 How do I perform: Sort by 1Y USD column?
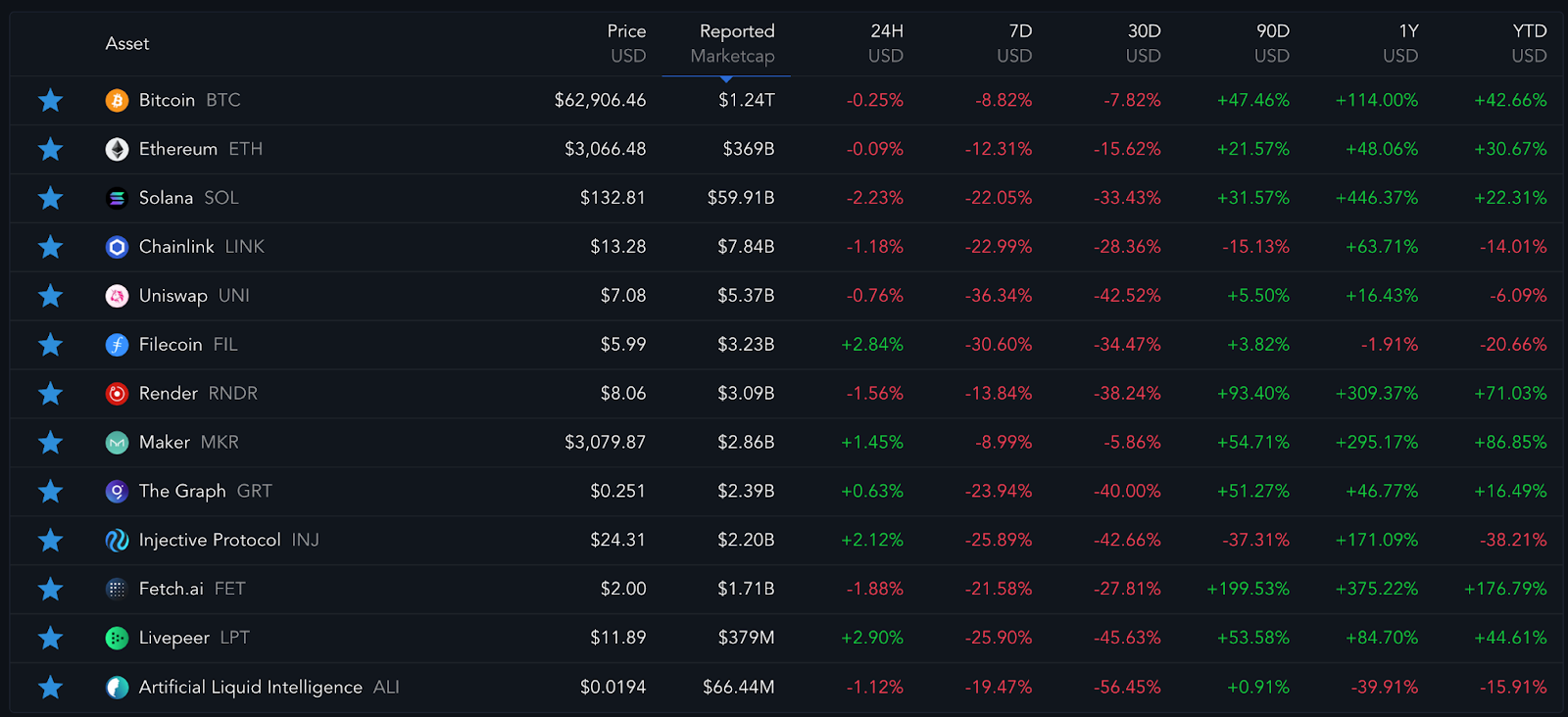[x=1400, y=43]
